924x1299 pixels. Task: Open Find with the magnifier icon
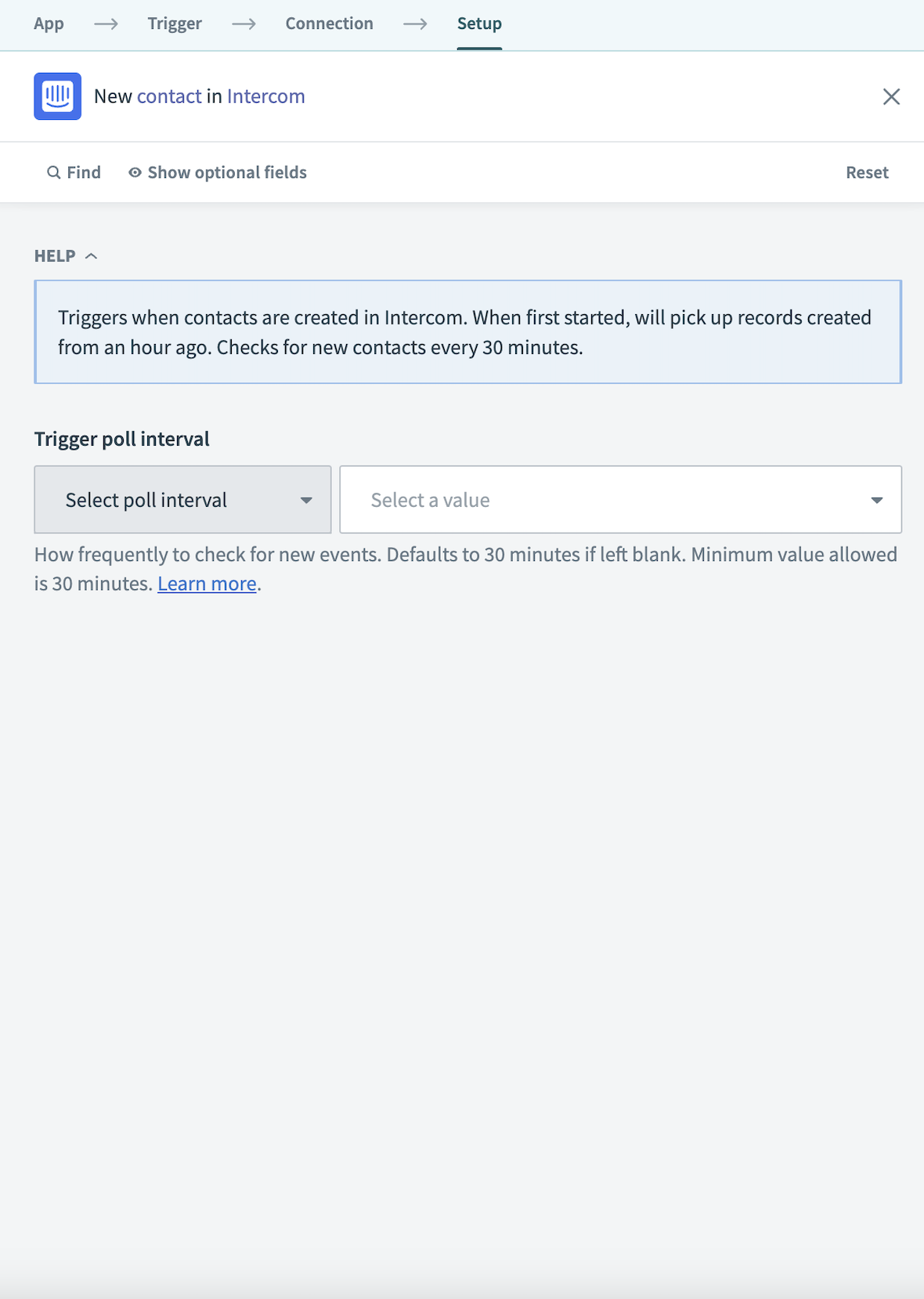coord(54,172)
